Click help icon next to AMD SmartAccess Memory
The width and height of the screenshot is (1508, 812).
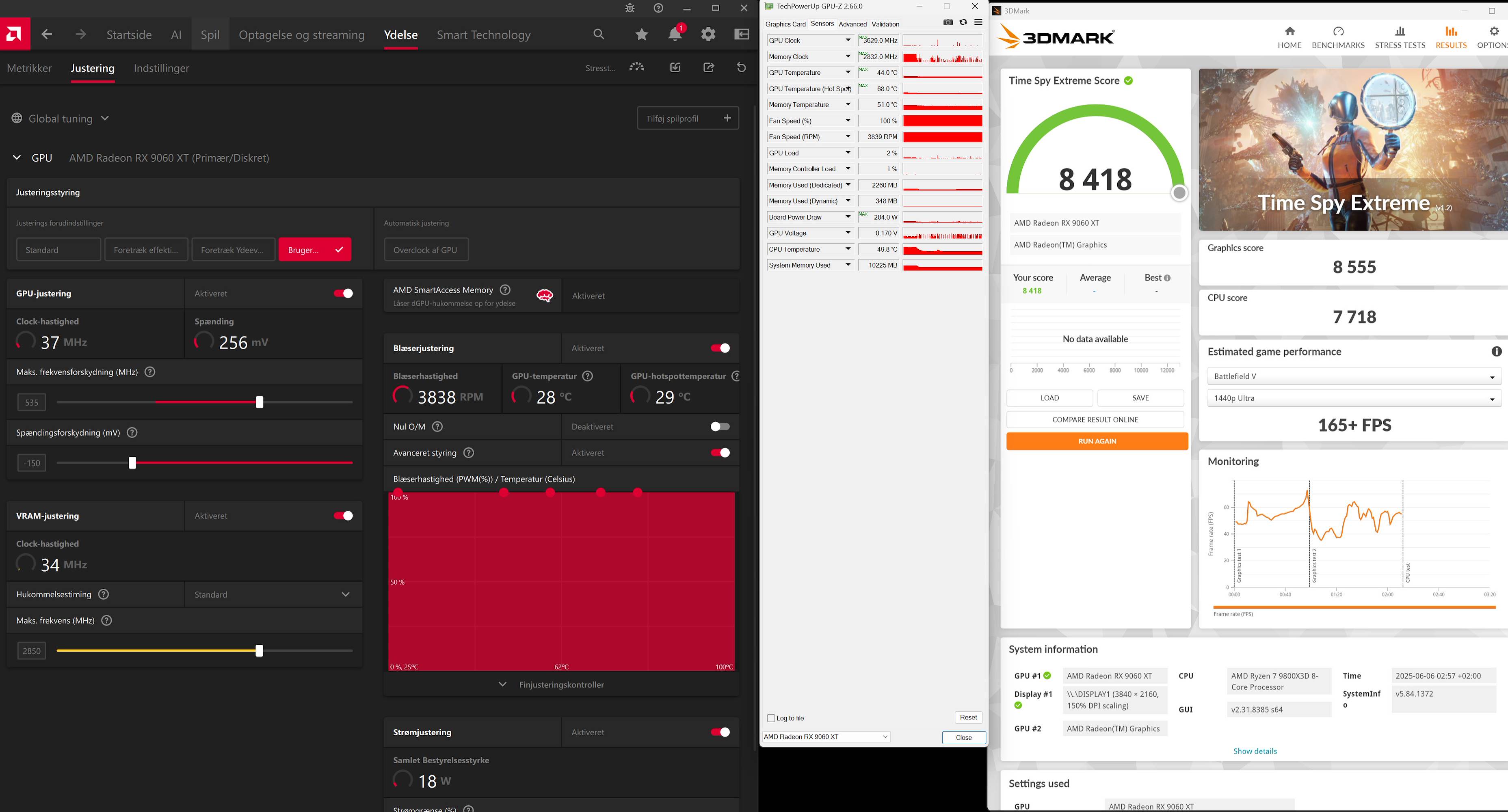(505, 289)
